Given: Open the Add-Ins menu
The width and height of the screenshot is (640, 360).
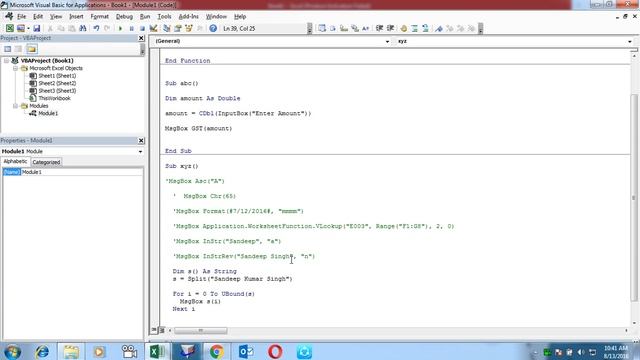Looking at the screenshot, I should pyautogui.click(x=189, y=16).
